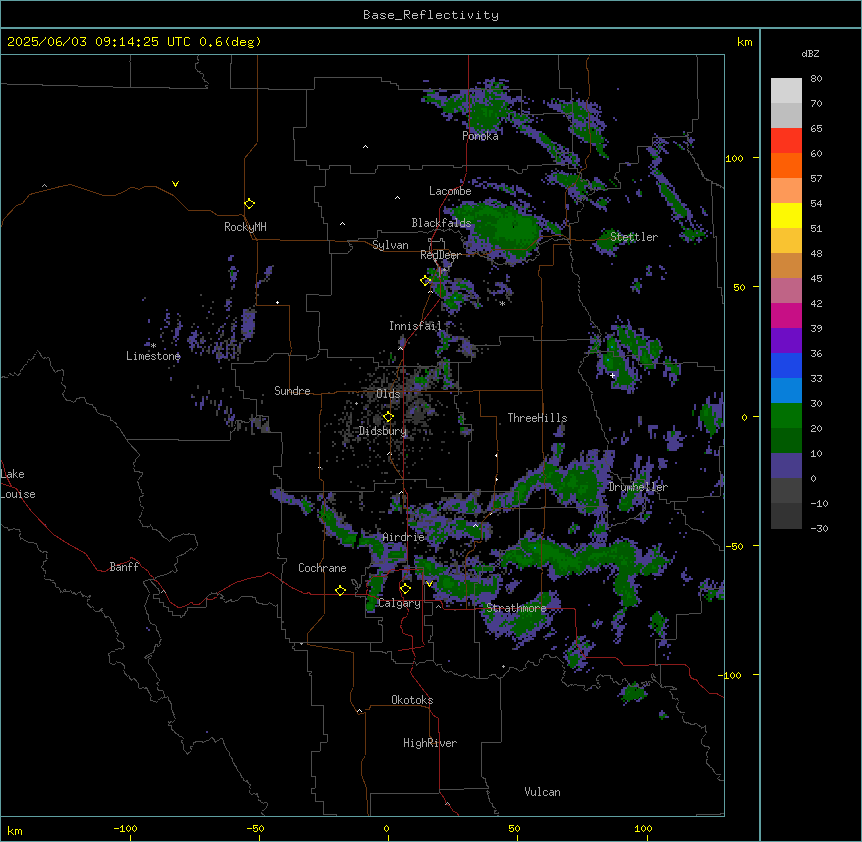
Task: Select the yellow diamond marker below Cochrane
Action: coord(340,590)
